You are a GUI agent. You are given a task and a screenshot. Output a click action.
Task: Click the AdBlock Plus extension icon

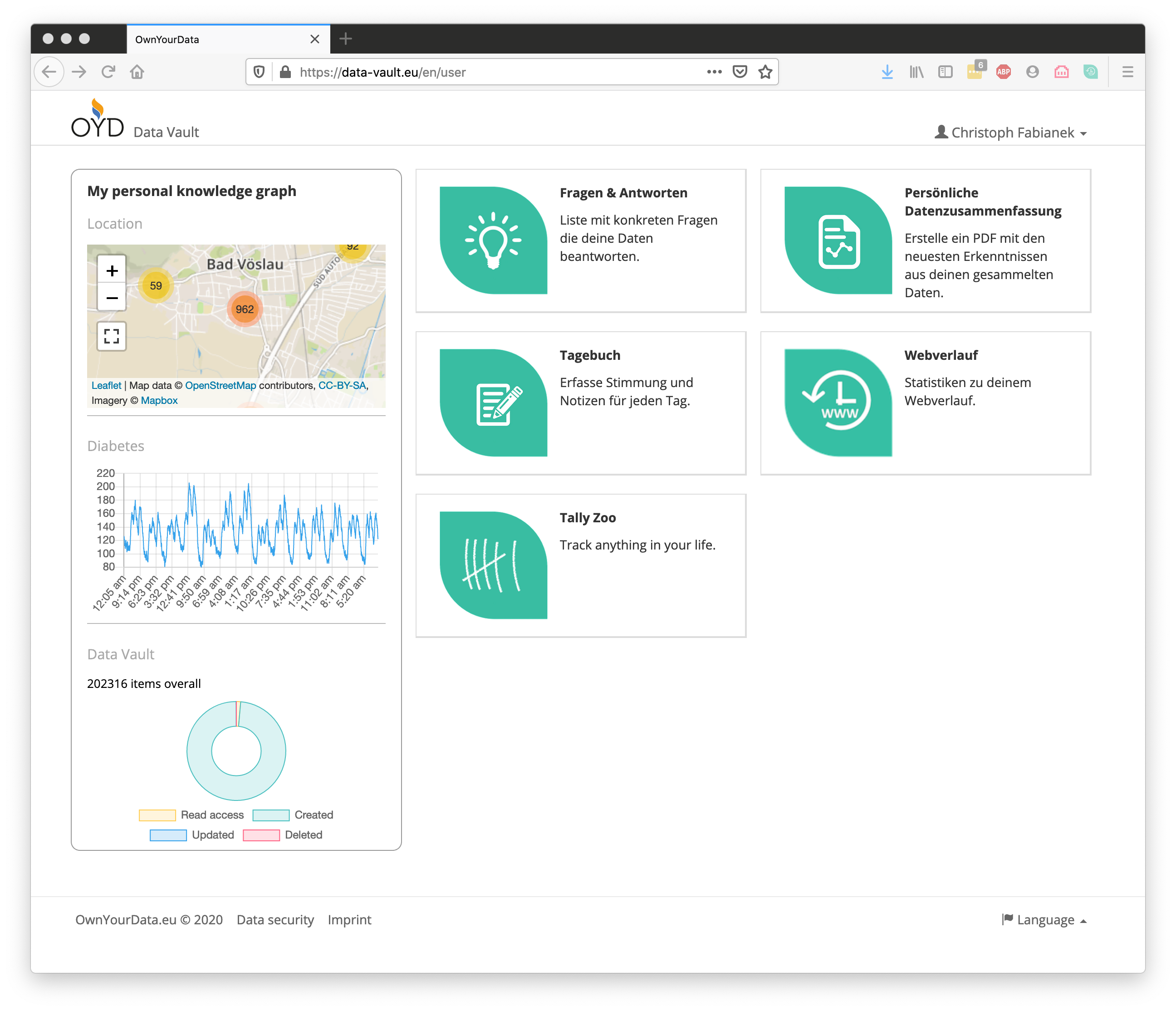click(x=1003, y=72)
